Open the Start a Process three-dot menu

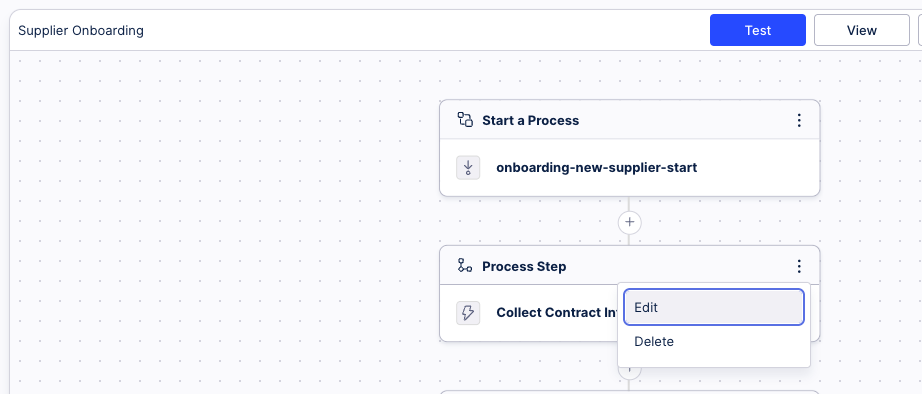(799, 121)
